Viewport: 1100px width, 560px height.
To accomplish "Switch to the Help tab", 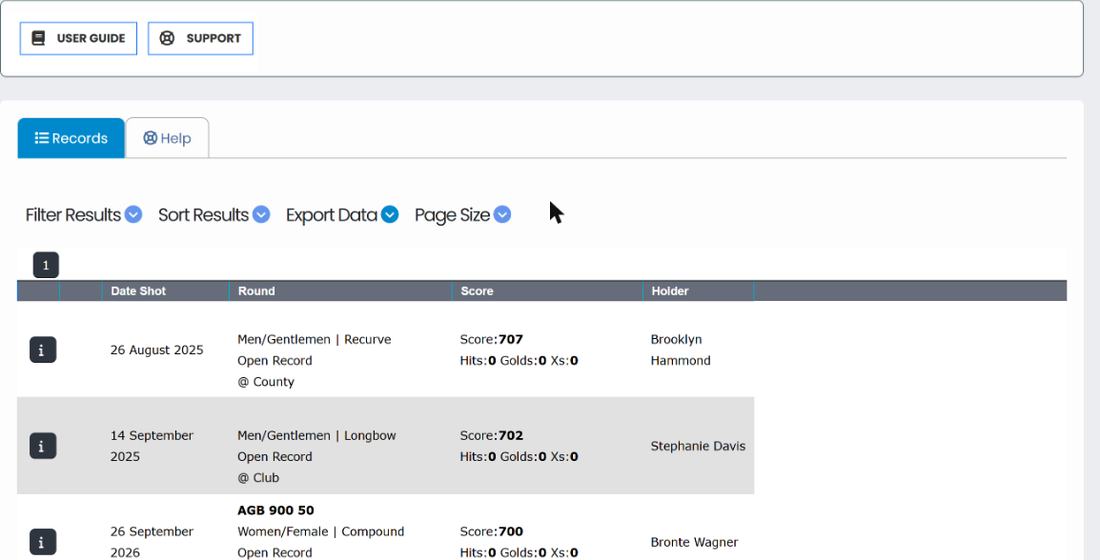I will 167,138.
